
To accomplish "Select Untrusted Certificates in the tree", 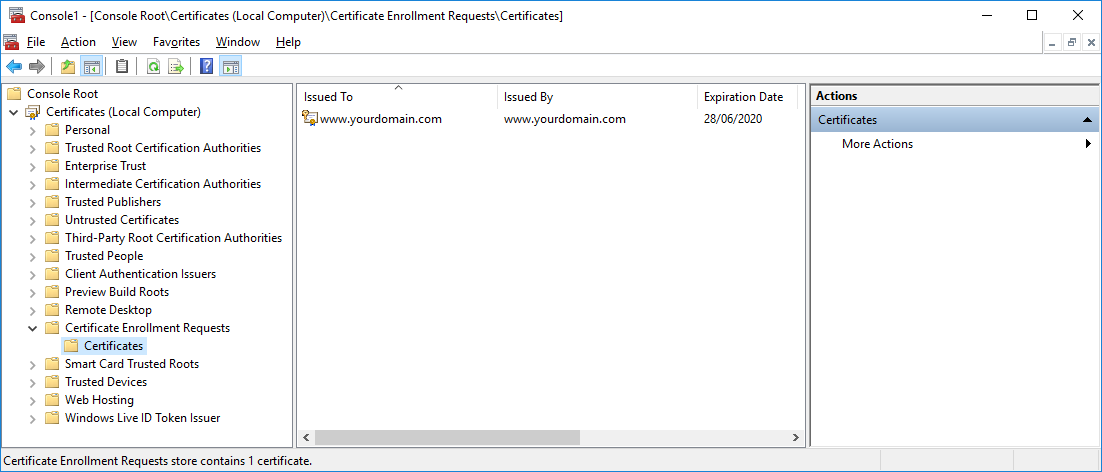I will 122,220.
